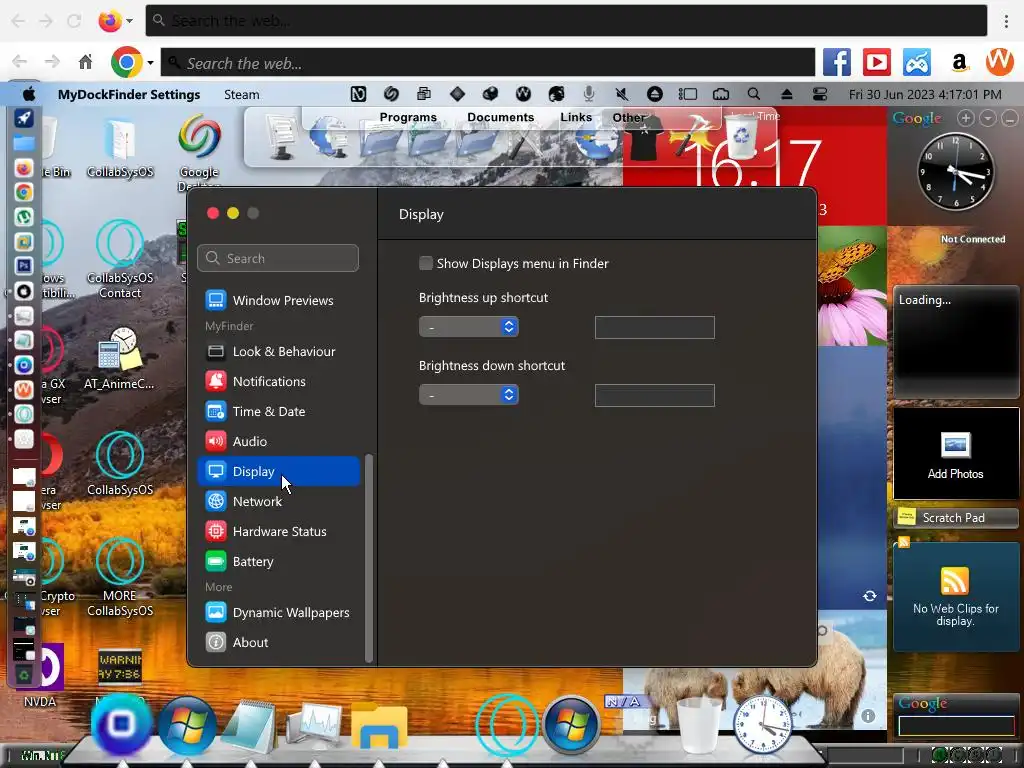
Task: Click the game controller shortcut icon
Action: [x=917, y=63]
